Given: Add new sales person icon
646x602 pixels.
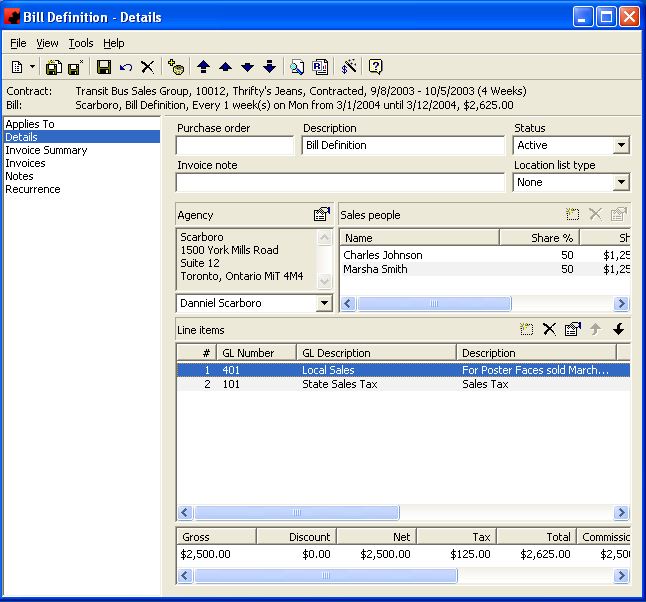Looking at the screenshot, I should pos(572,215).
